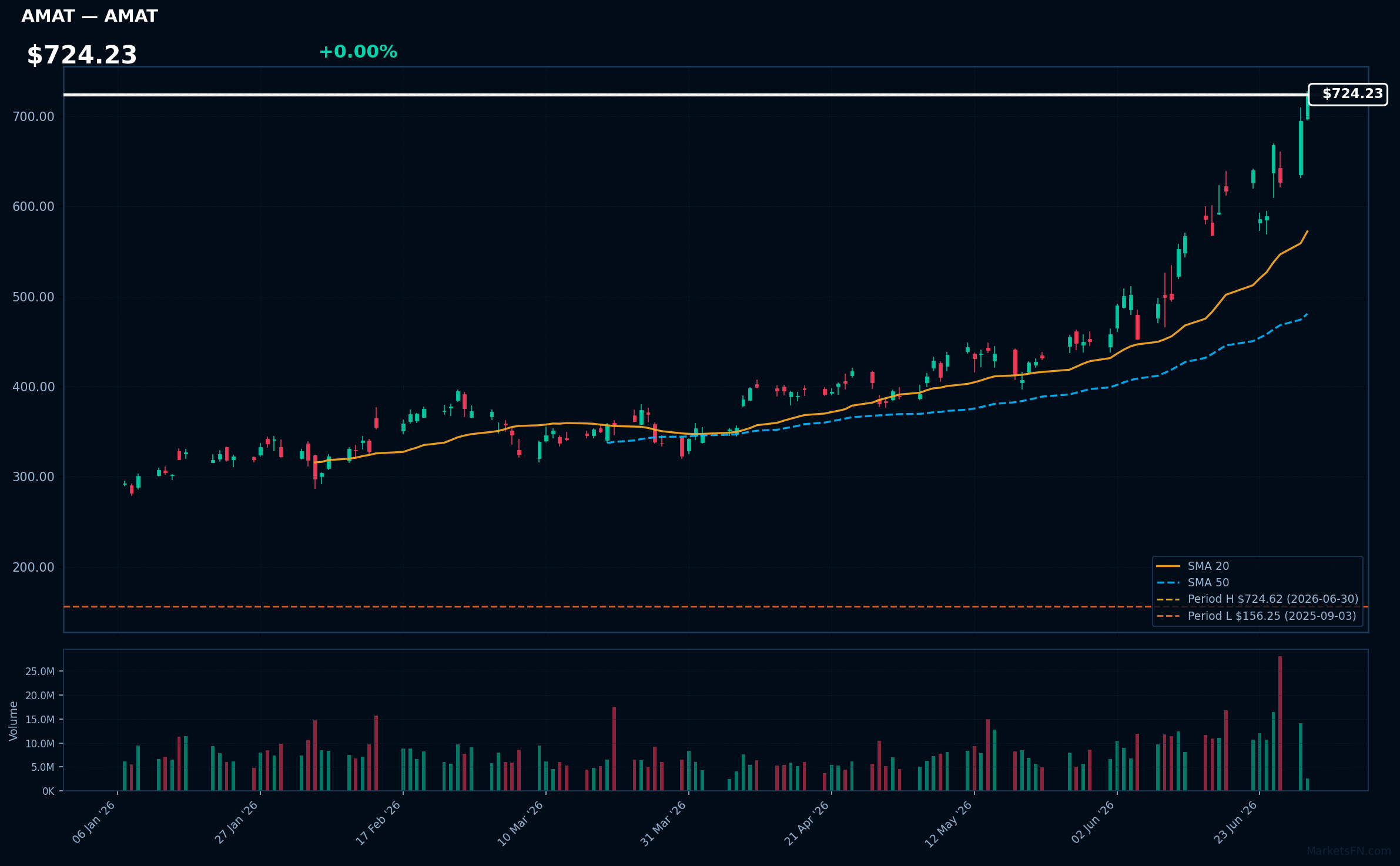Click the 500.00 price axis label
The width and height of the screenshot is (1400, 866).
coord(34,297)
